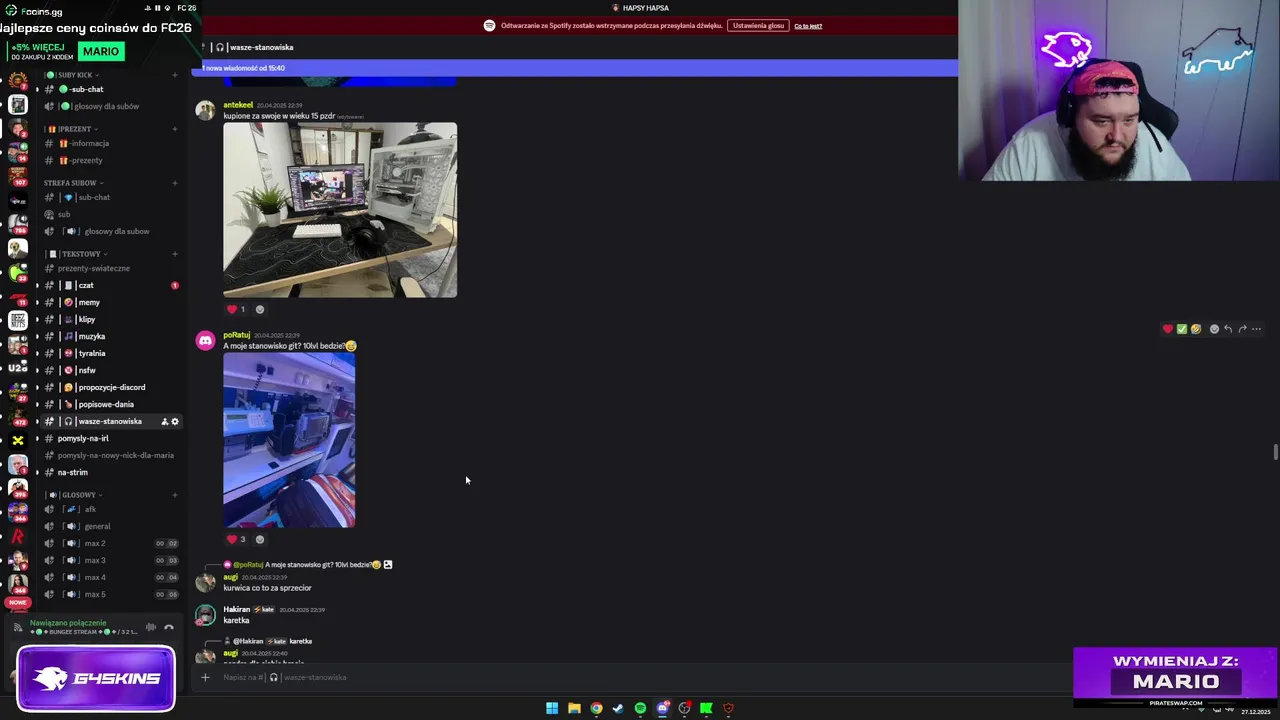
Task: Click reply arrow in message hover toolbar
Action: [x=1228, y=329]
